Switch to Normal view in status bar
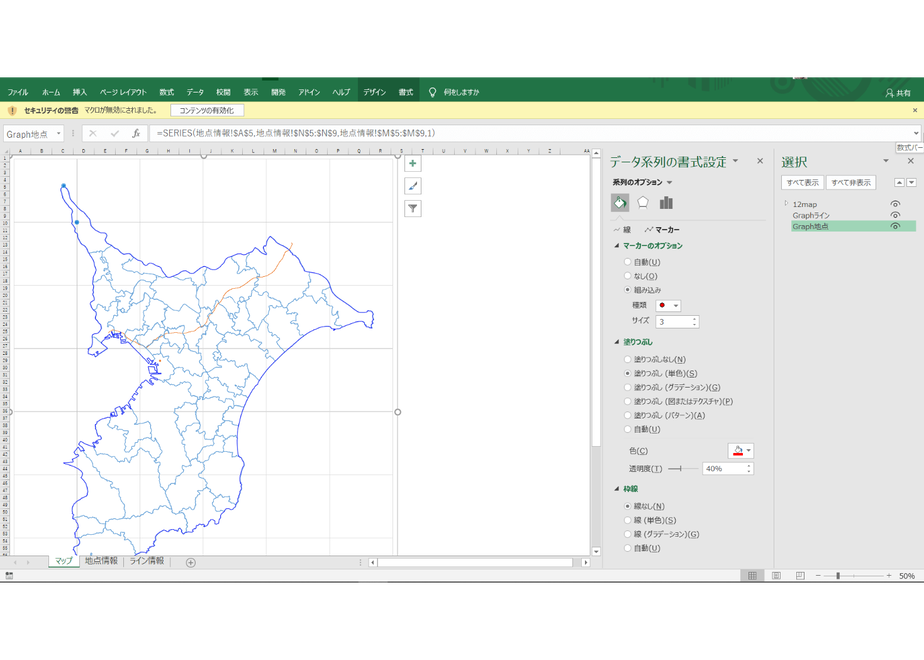 pyautogui.click(x=753, y=576)
